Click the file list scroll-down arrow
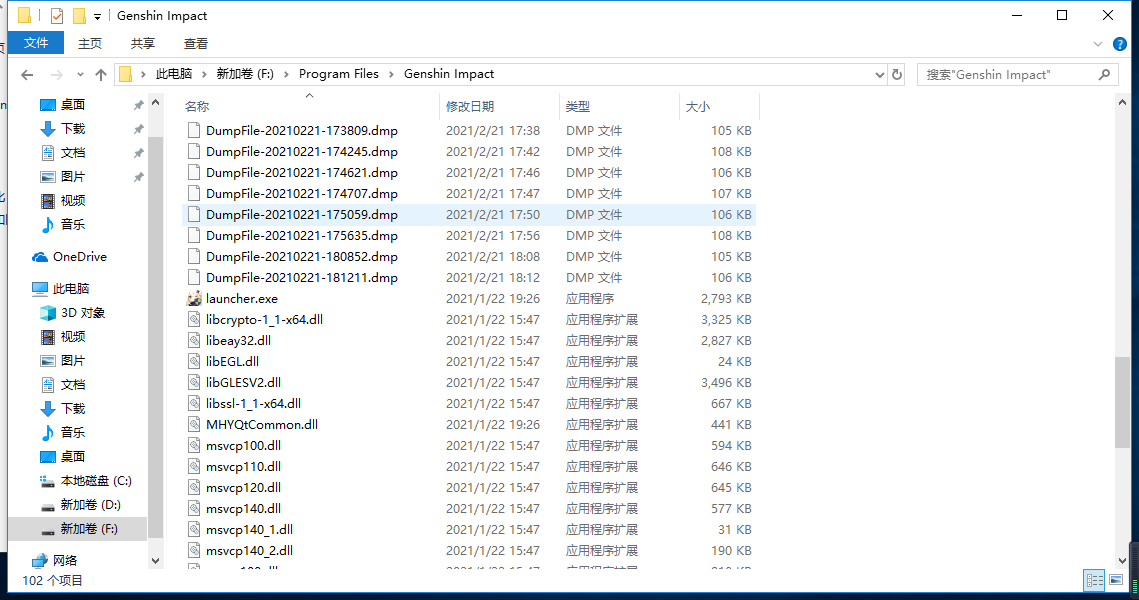 pyautogui.click(x=1122, y=561)
